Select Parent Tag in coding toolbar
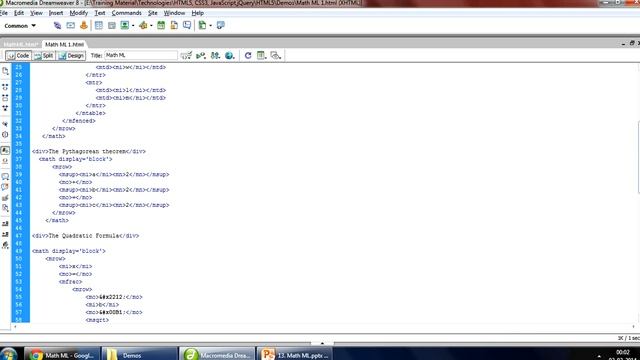The height and width of the screenshot is (360, 640). click(x=5, y=124)
